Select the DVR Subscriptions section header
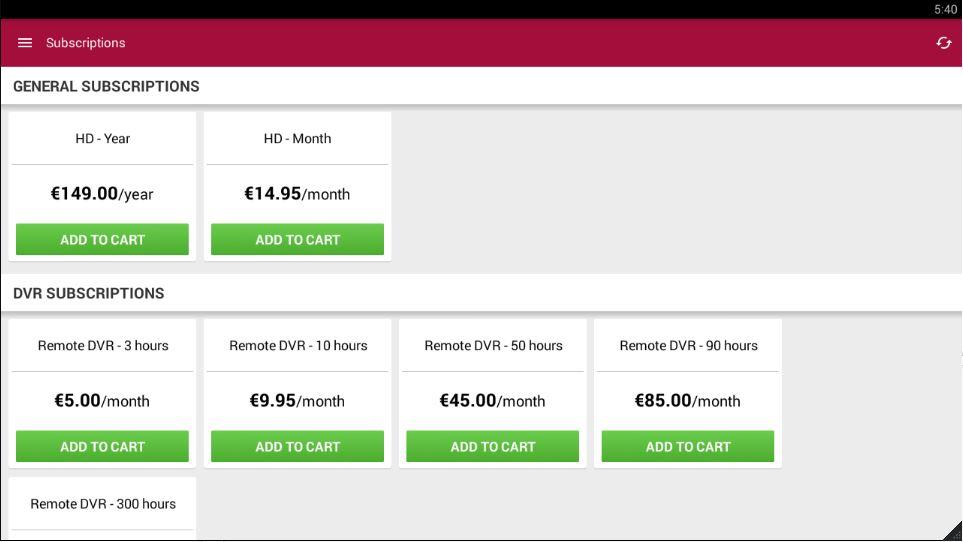The image size is (963, 542). [x=89, y=293]
